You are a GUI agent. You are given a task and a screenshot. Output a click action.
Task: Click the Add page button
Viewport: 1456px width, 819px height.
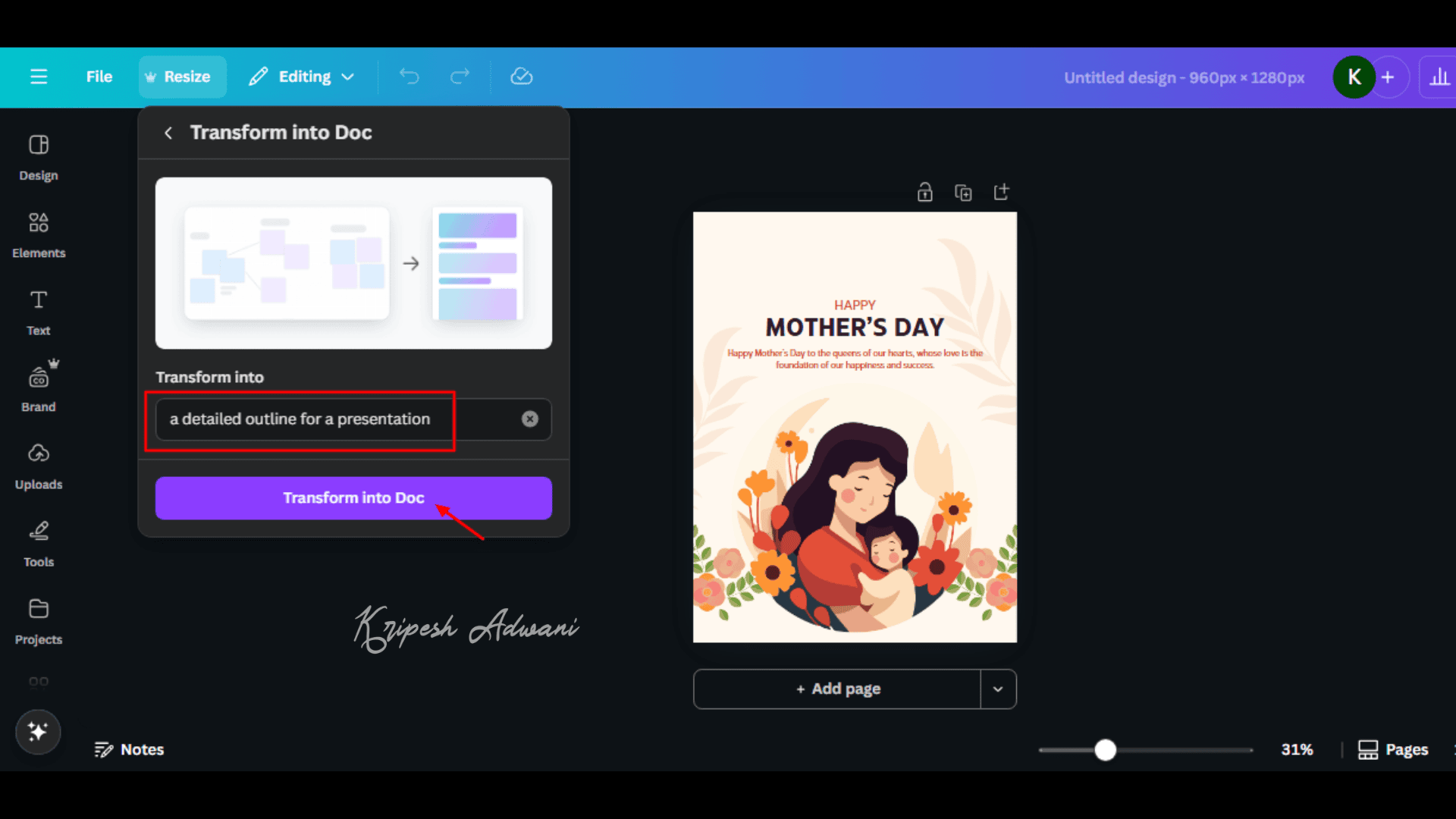point(837,689)
